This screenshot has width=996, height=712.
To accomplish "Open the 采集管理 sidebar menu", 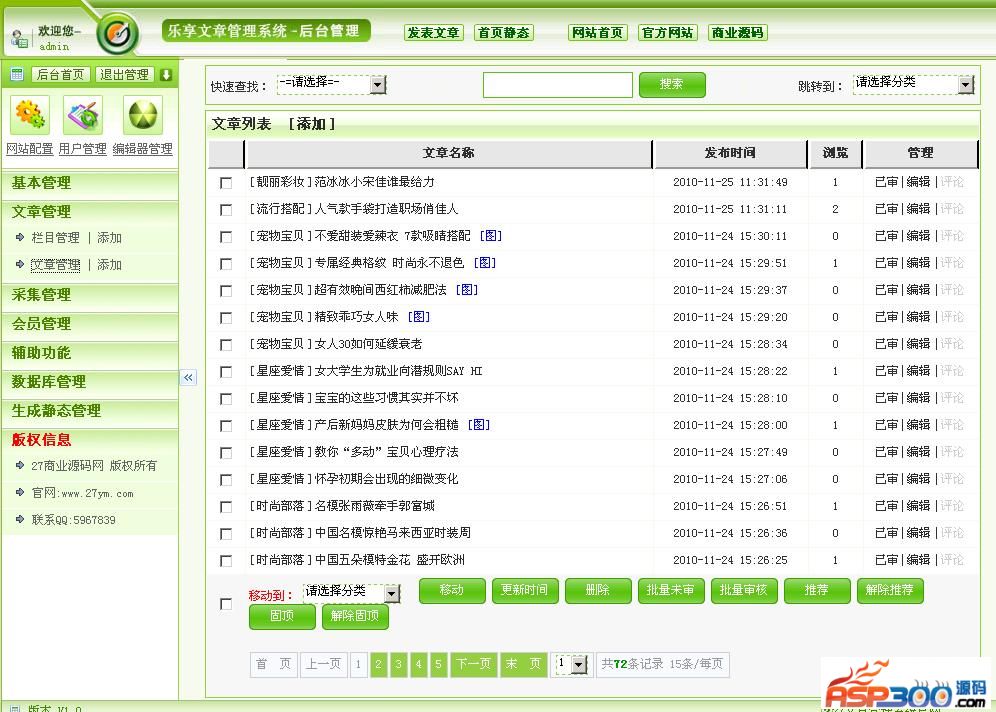I will coord(42,295).
